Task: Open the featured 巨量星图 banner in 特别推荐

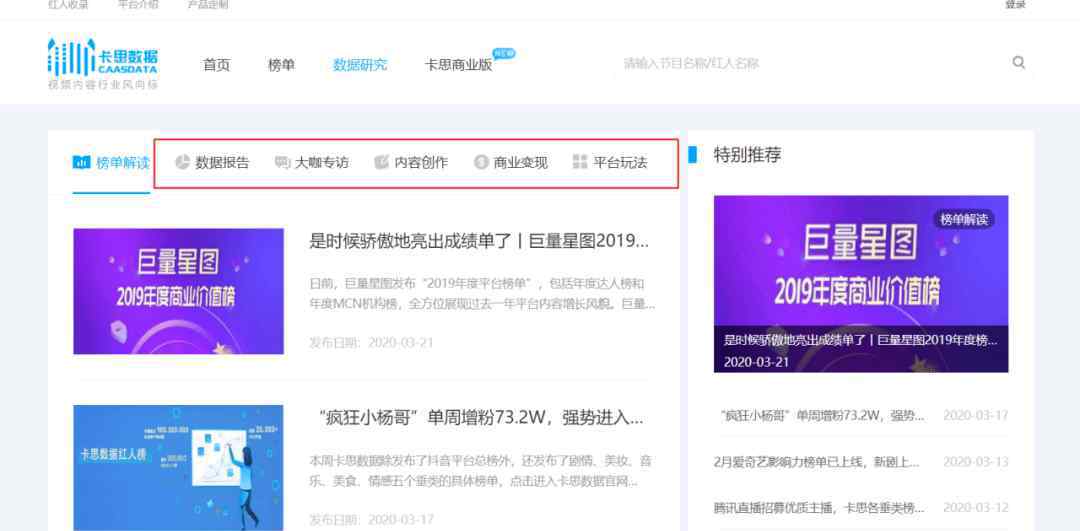Action: (x=861, y=284)
